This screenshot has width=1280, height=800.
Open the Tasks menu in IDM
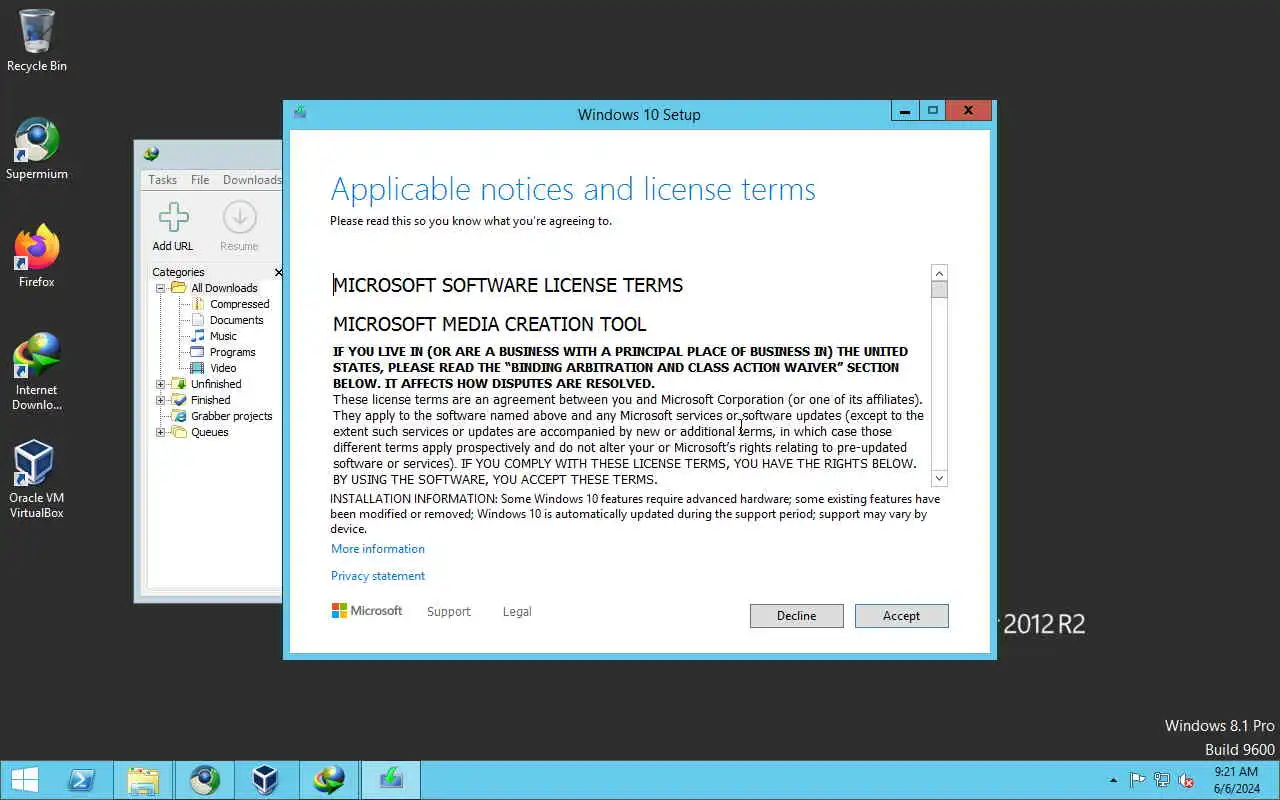tap(162, 180)
